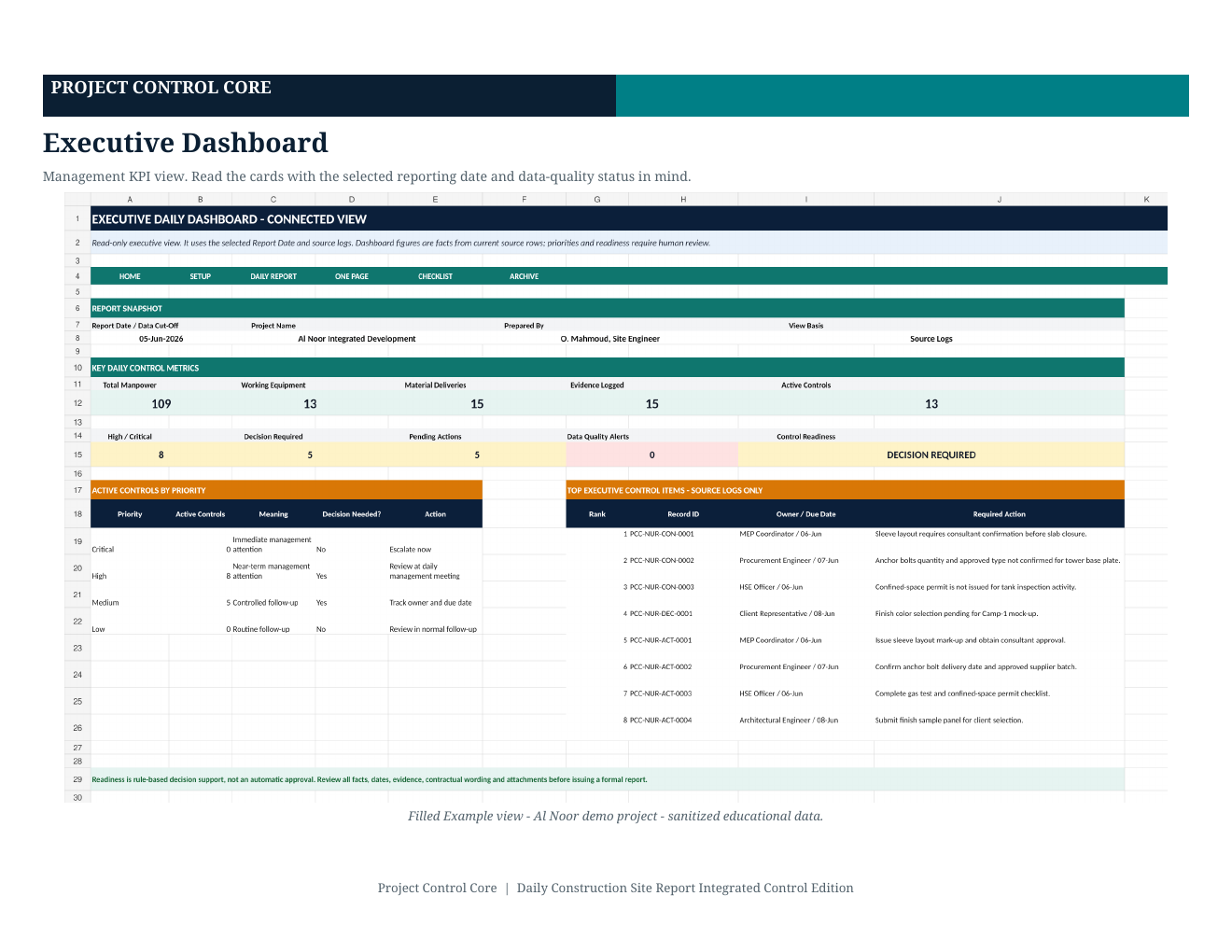Select the ACTIVE CONTROLS BY PRIORITY heading
This screenshot has height=952, width=1232.
(287, 490)
